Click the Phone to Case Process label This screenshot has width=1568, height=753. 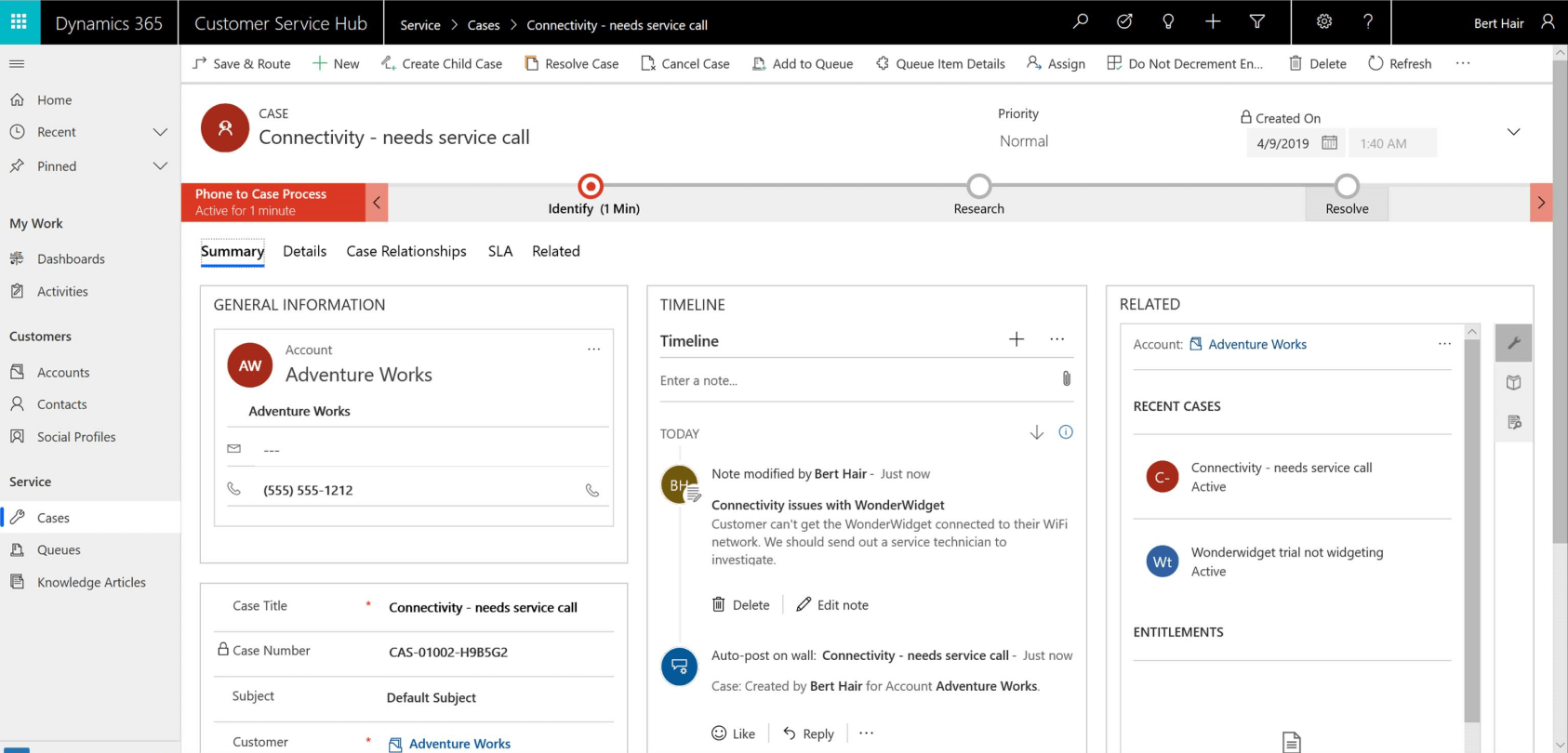pyautogui.click(x=260, y=193)
